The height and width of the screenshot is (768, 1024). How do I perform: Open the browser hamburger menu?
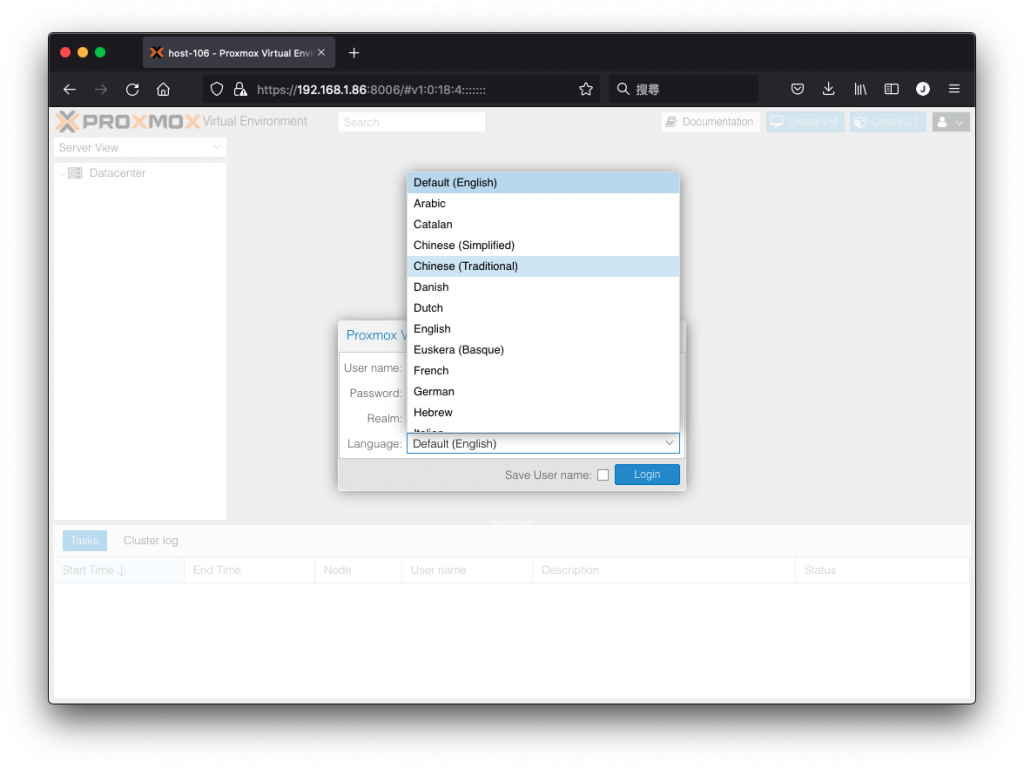click(x=954, y=89)
